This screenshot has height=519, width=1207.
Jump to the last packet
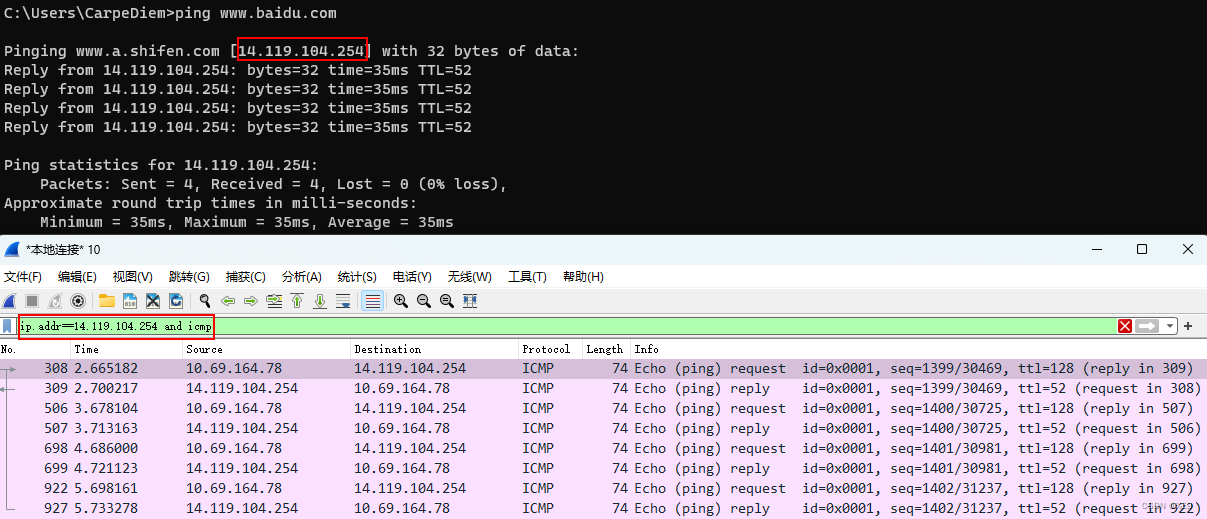point(320,301)
